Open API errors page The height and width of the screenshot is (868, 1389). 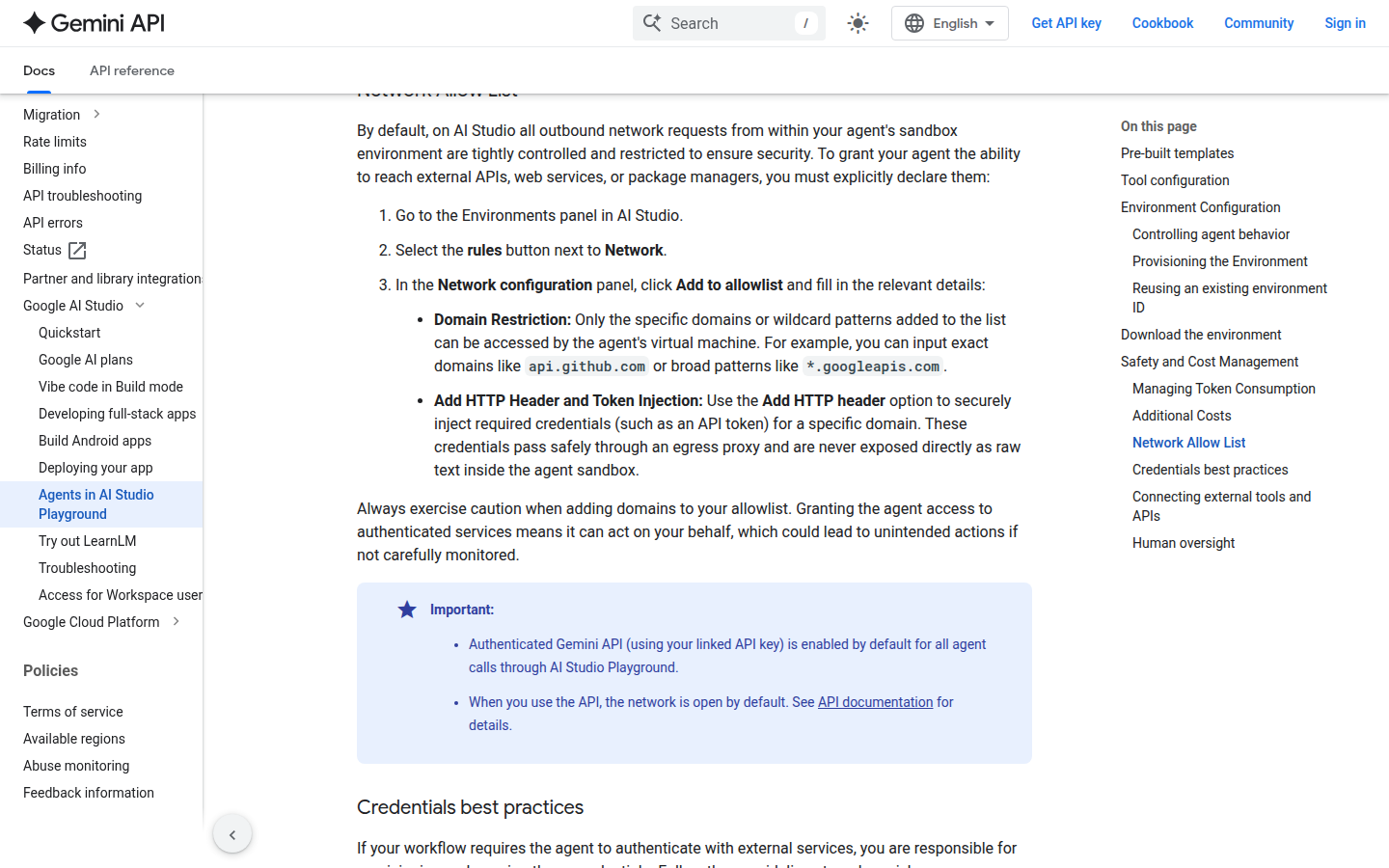point(53,223)
